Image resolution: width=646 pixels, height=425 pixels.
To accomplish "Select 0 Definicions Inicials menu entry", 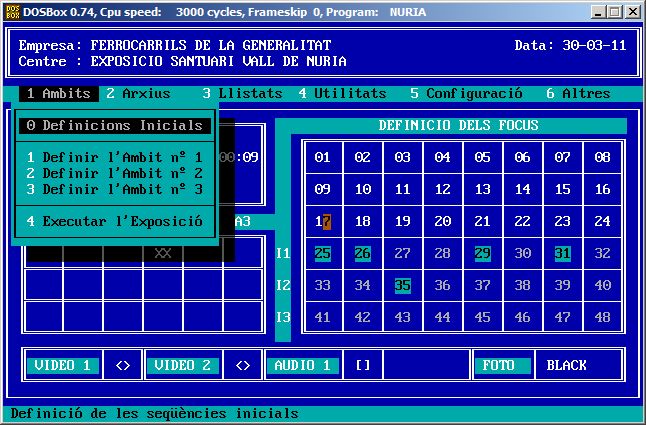I will (115, 126).
